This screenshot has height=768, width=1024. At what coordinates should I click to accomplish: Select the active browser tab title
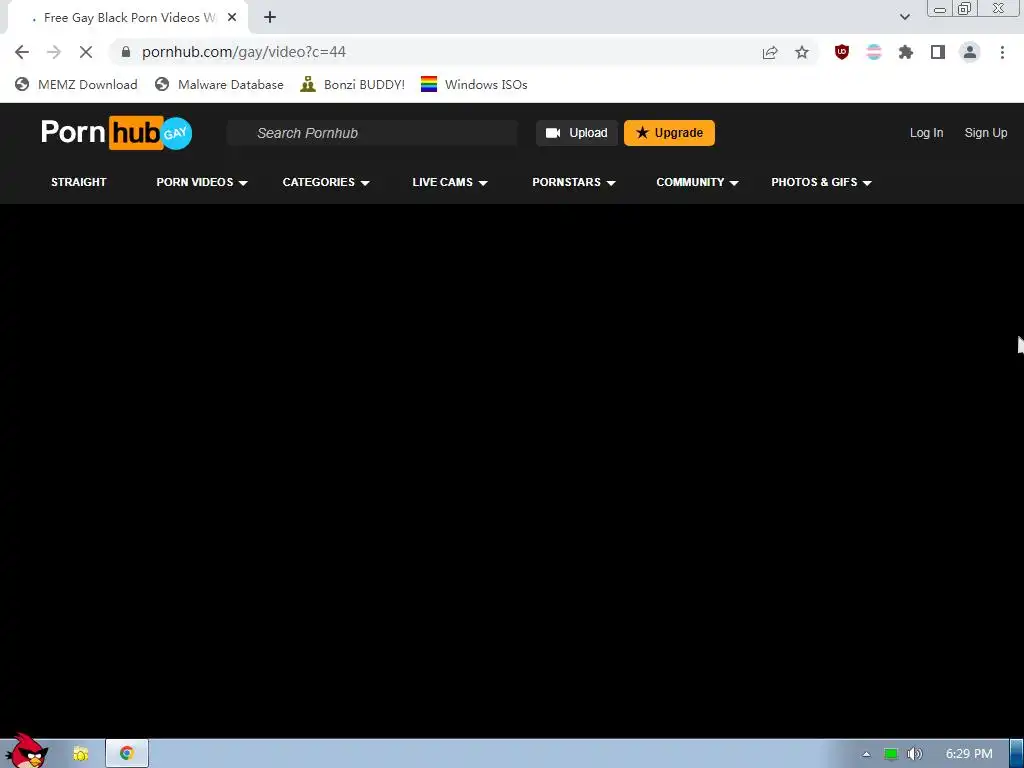(129, 18)
